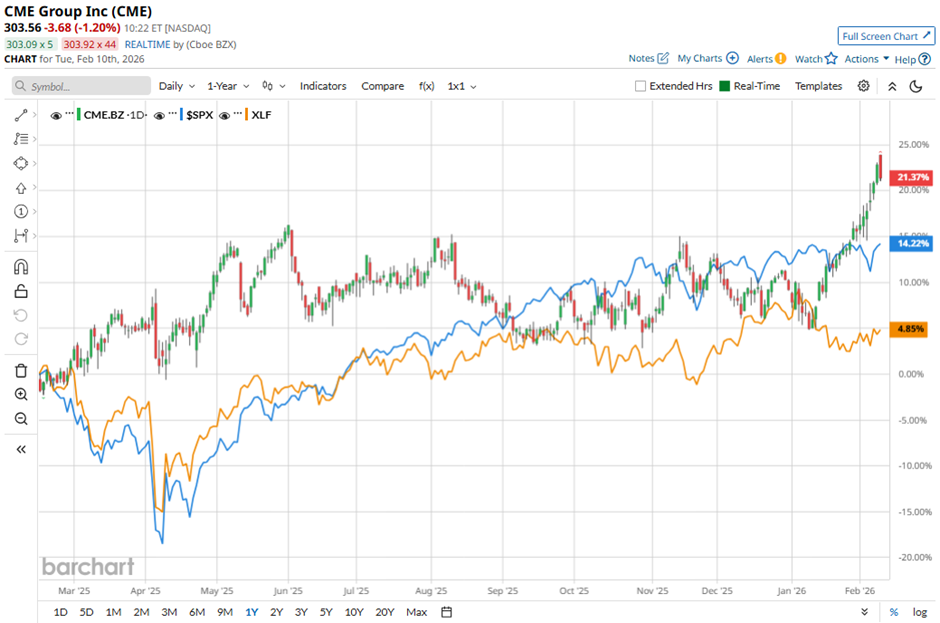Expand the 1-Year period dropdown
The width and height of the screenshot is (940, 623).
(227, 86)
